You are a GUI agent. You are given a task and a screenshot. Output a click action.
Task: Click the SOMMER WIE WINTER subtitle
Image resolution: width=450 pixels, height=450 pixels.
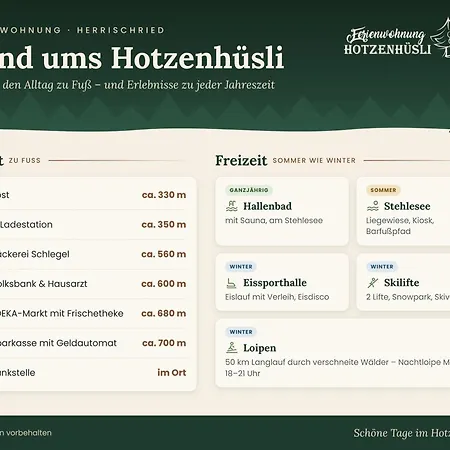tap(314, 161)
